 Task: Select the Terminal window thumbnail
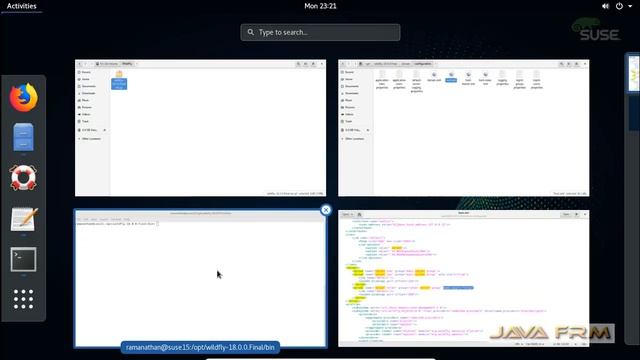(200, 279)
